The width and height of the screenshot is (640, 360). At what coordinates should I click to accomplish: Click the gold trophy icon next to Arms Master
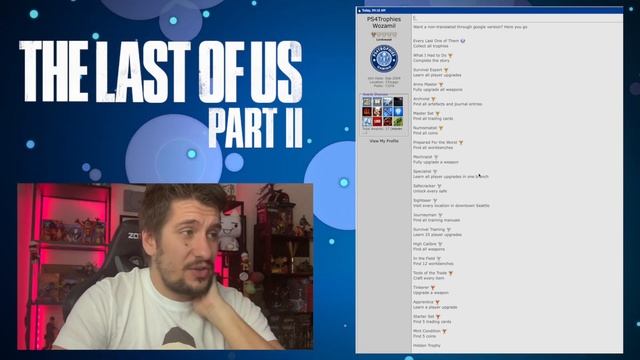pyautogui.click(x=441, y=84)
